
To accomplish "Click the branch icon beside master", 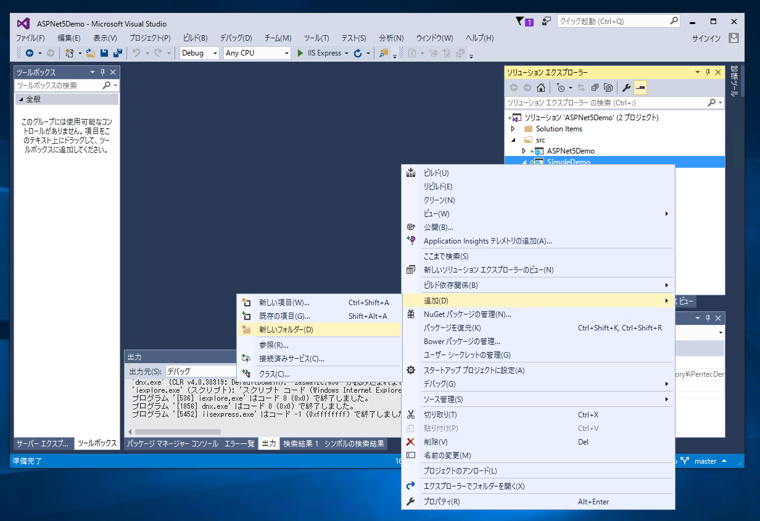I will click(684, 461).
